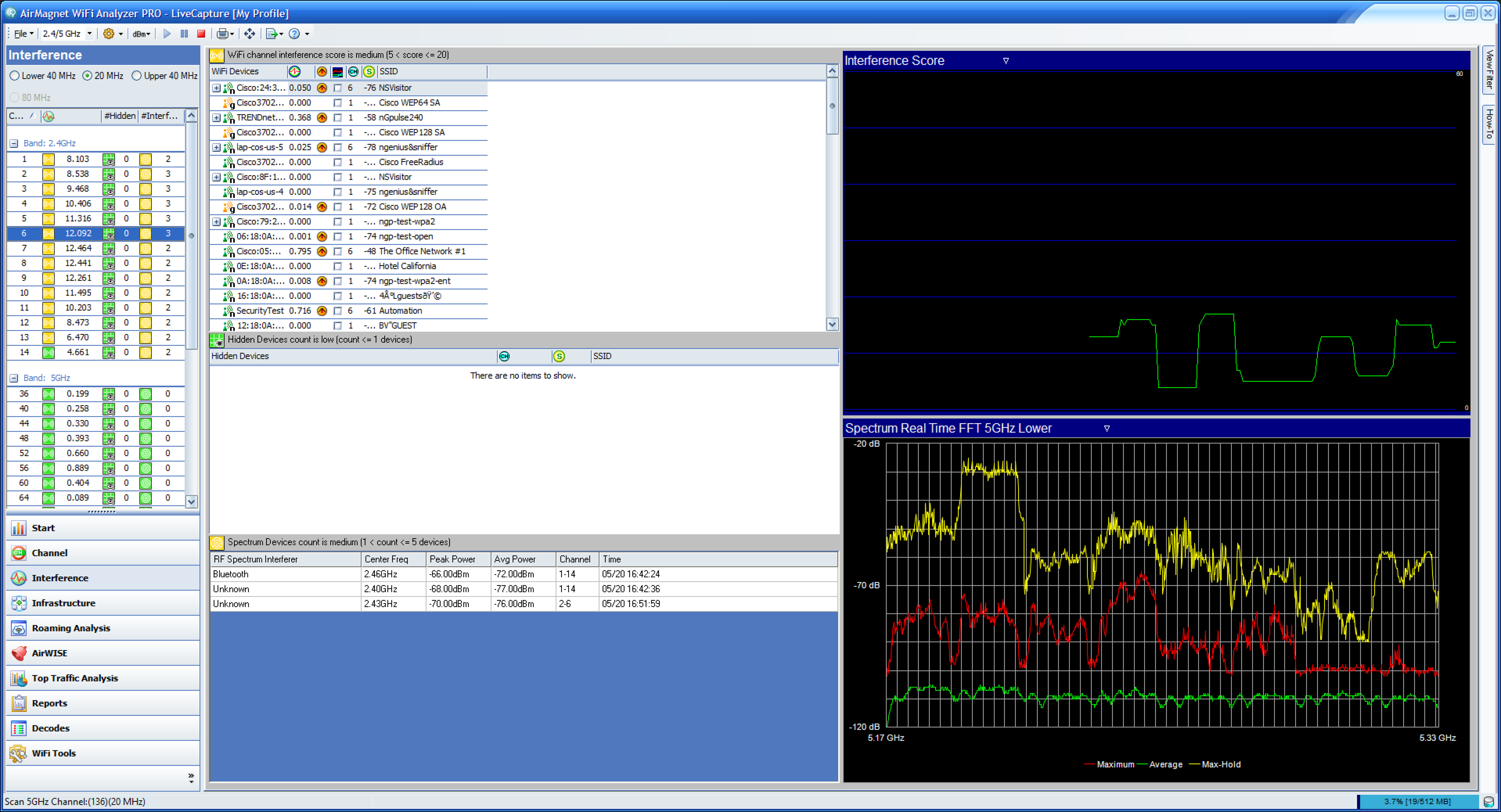Viewport: 1501px width, 812px height.
Task: Select the 20 MHz radio button
Action: (87, 75)
